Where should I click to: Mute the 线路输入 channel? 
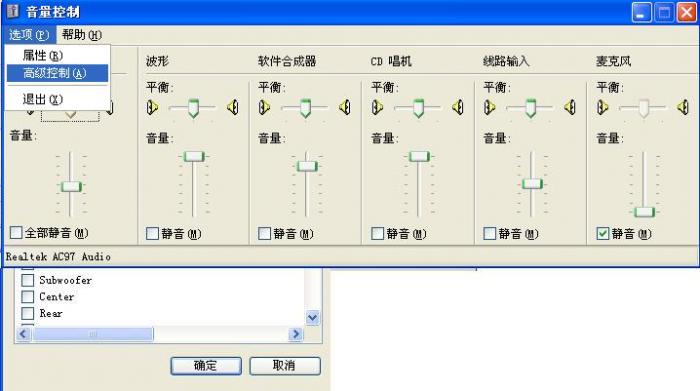click(490, 233)
